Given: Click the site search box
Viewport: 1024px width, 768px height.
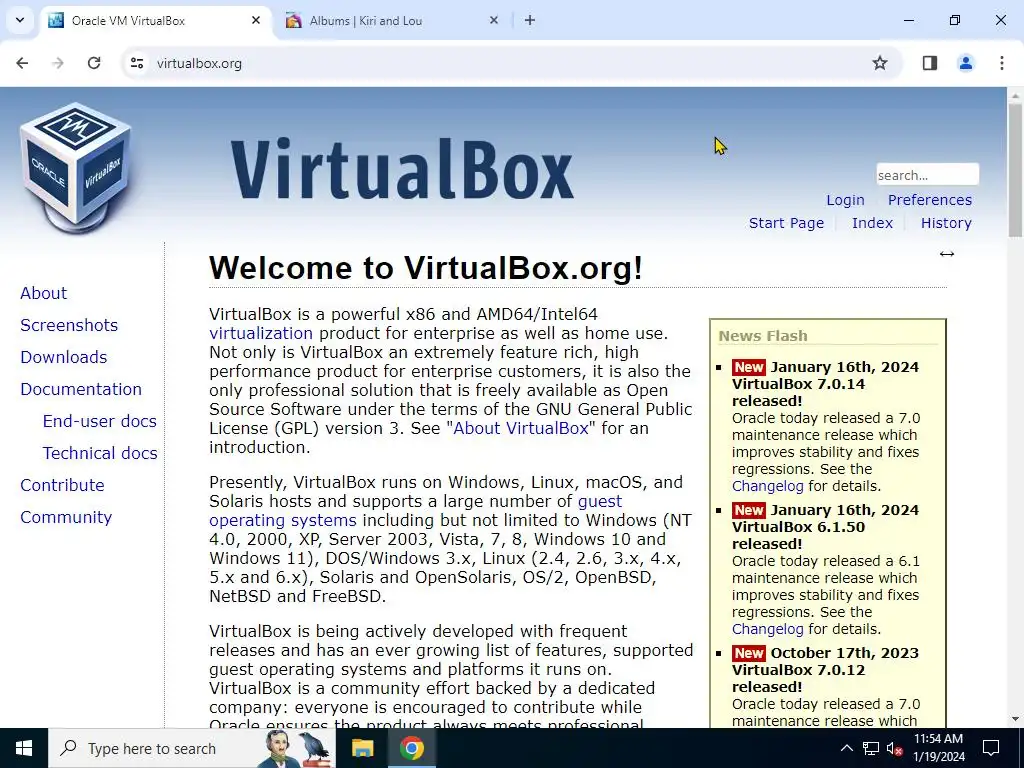Looking at the screenshot, I should click(x=927, y=175).
